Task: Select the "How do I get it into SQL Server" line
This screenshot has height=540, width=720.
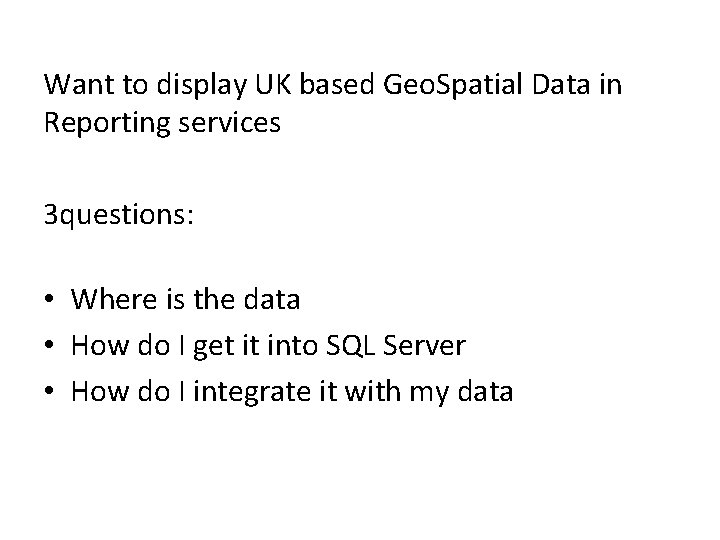Action: click(x=270, y=345)
